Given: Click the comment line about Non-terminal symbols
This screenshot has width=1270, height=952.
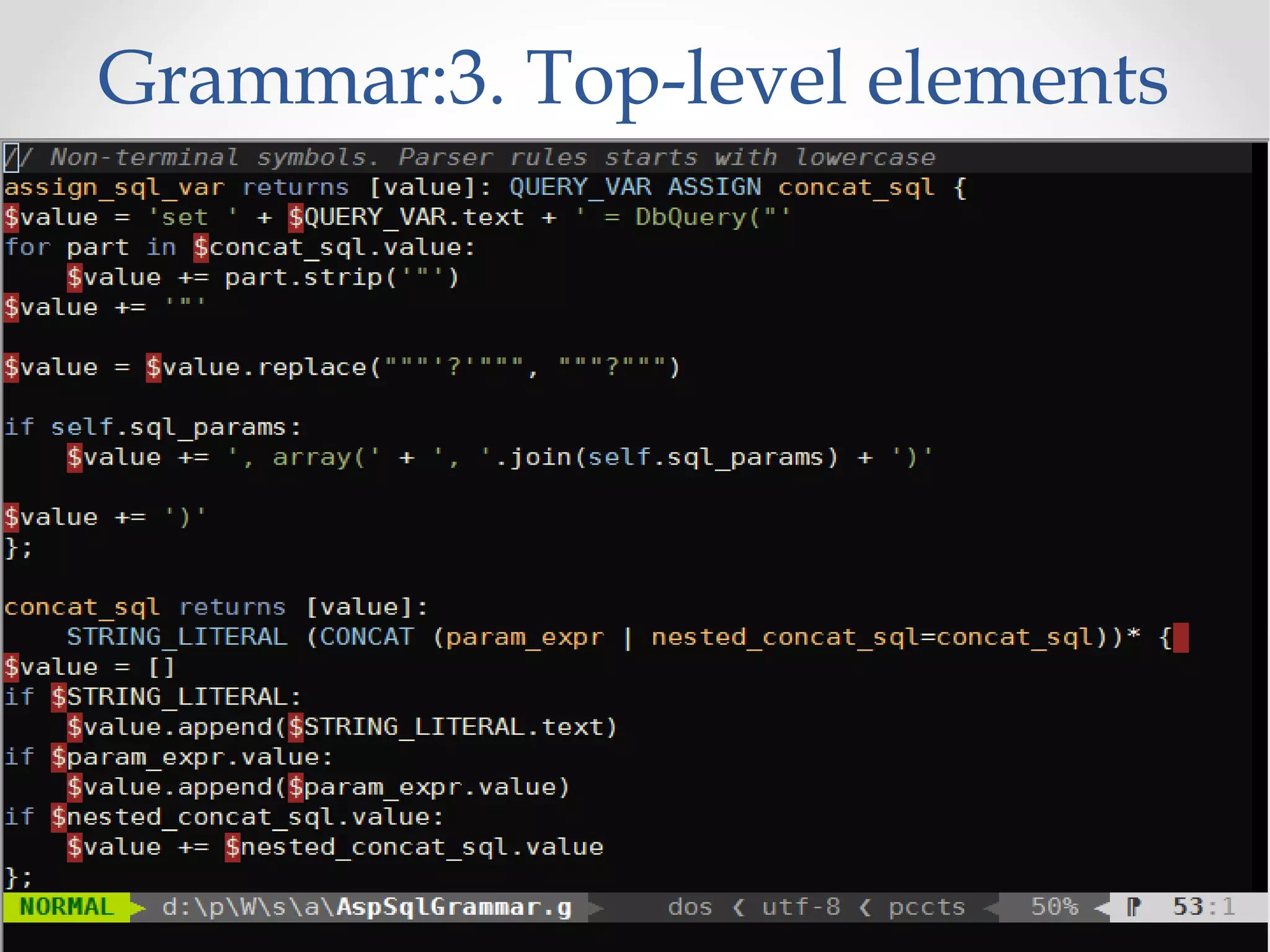Looking at the screenshot, I should coord(470,158).
